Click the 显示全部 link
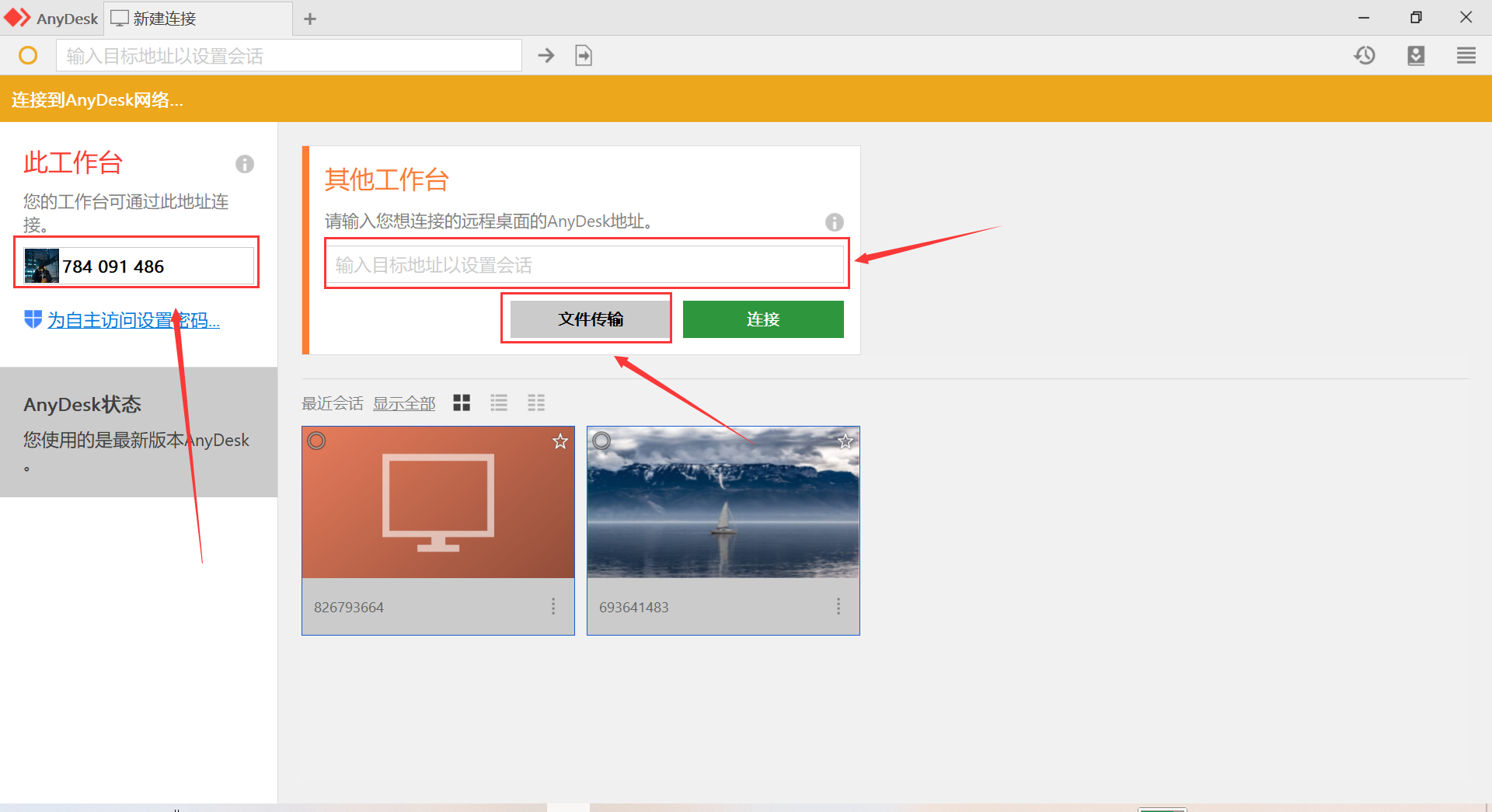This screenshot has height=812, width=1492. click(404, 403)
